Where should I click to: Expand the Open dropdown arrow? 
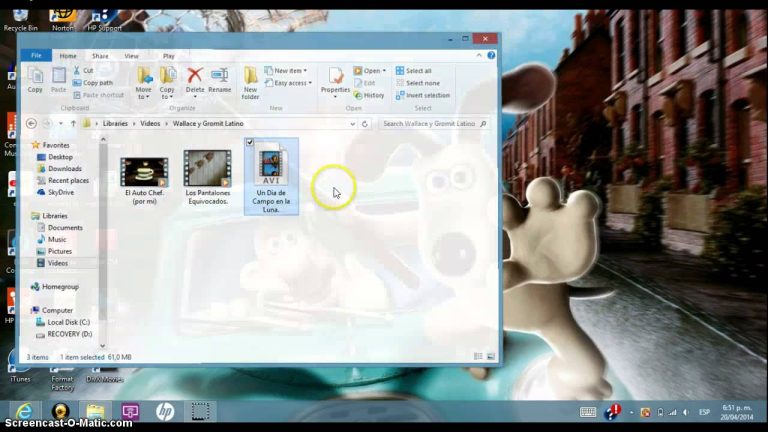[x=384, y=71]
